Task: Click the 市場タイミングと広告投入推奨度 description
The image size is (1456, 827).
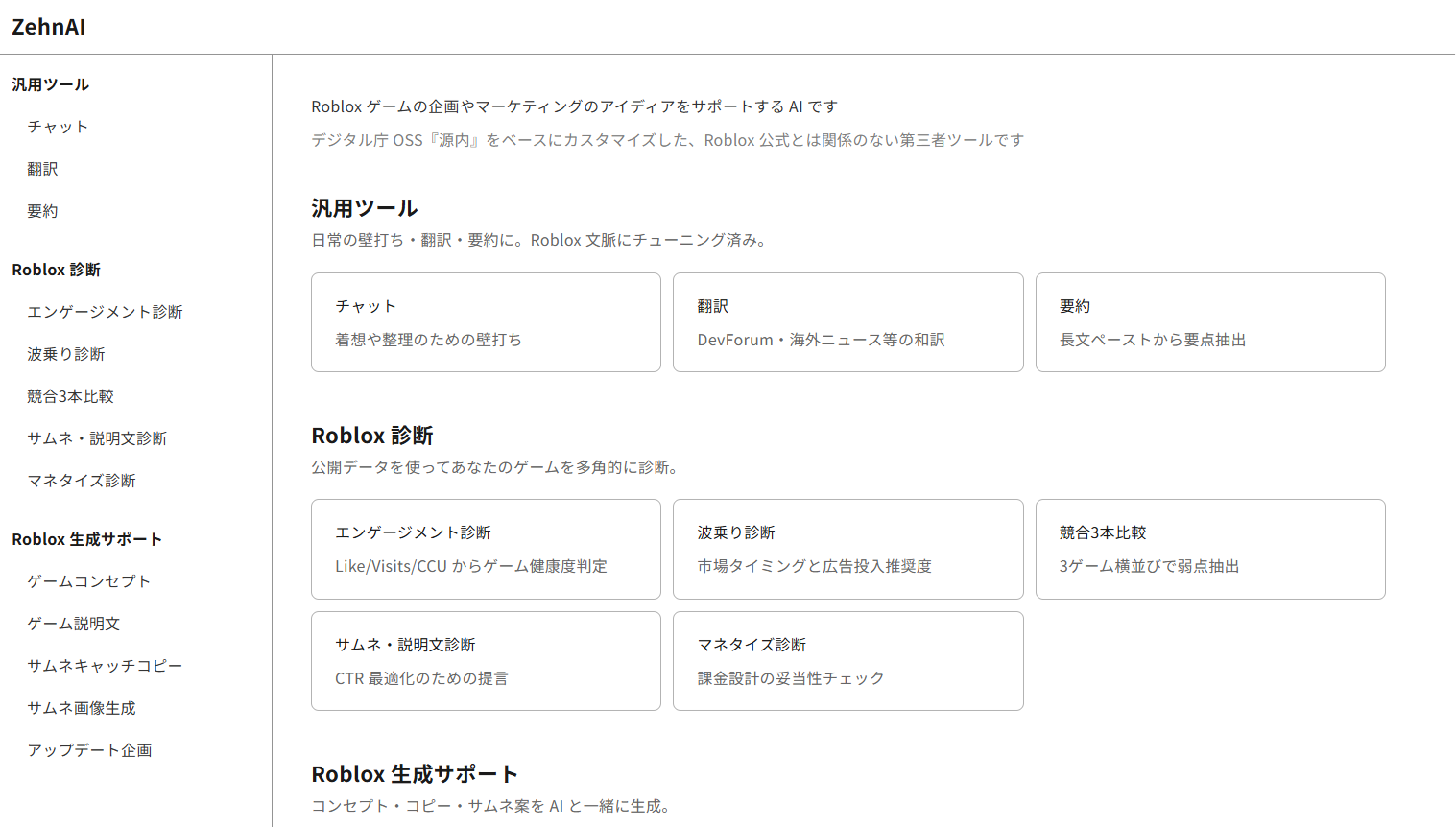Action: click(815, 566)
